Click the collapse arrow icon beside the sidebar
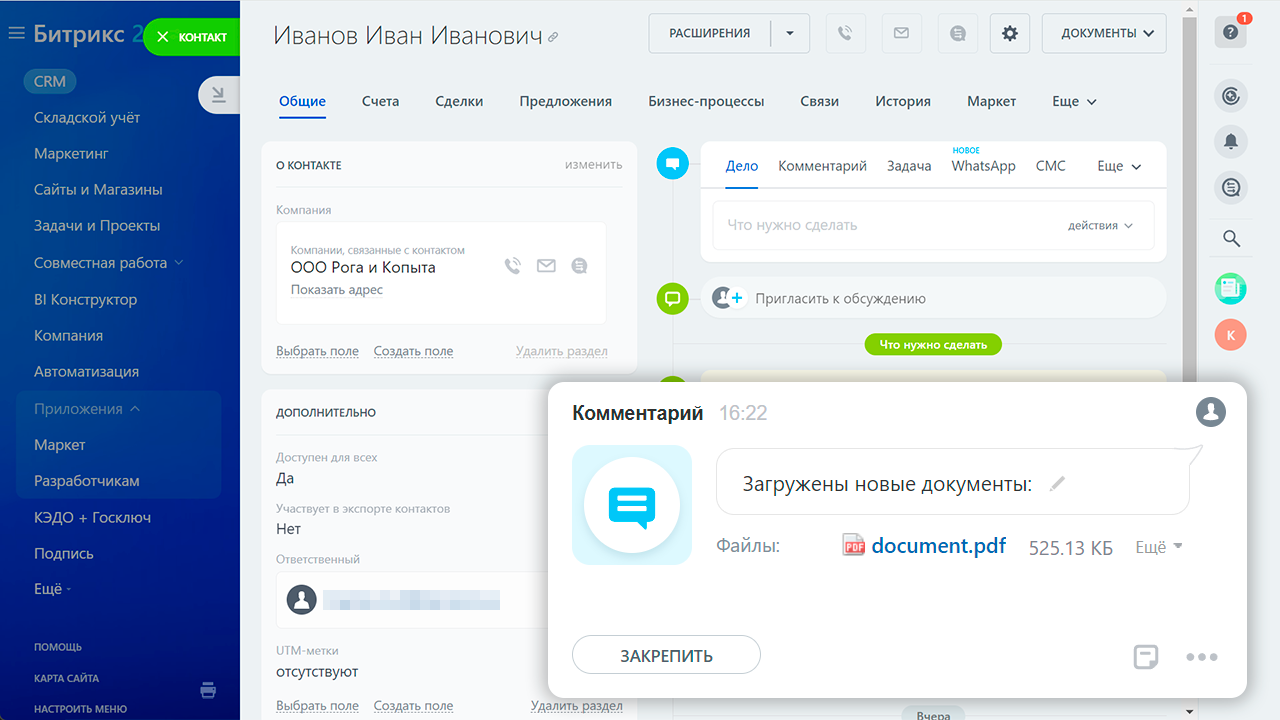The image size is (1280, 720). coord(219,95)
